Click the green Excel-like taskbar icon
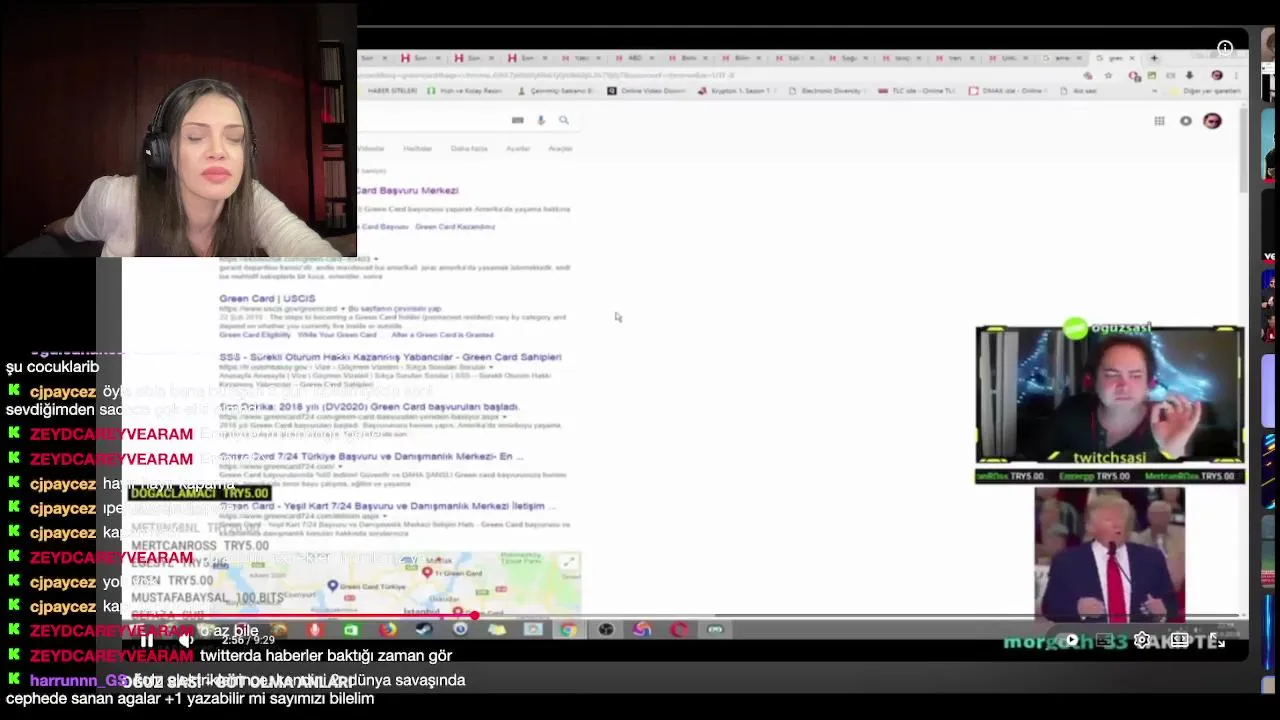 (351, 629)
